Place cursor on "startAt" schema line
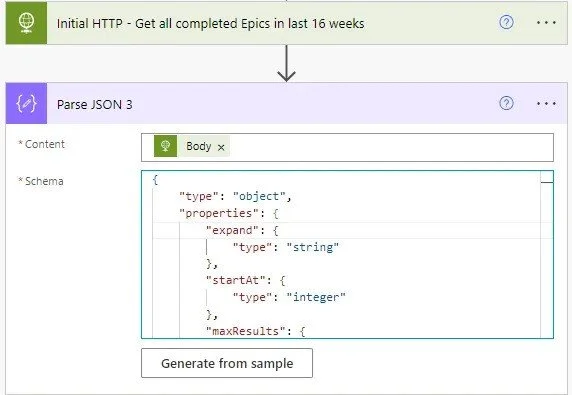This screenshot has height=395, width=572. [246, 280]
